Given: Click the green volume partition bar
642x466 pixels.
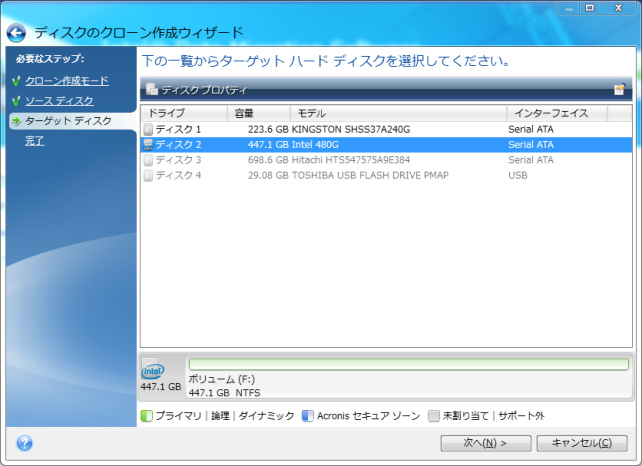Looking at the screenshot, I should coord(409,364).
